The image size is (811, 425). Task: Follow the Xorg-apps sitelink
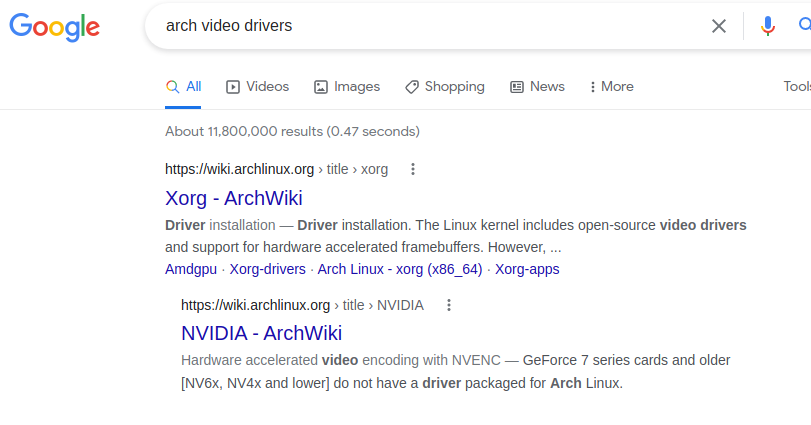coord(527,269)
